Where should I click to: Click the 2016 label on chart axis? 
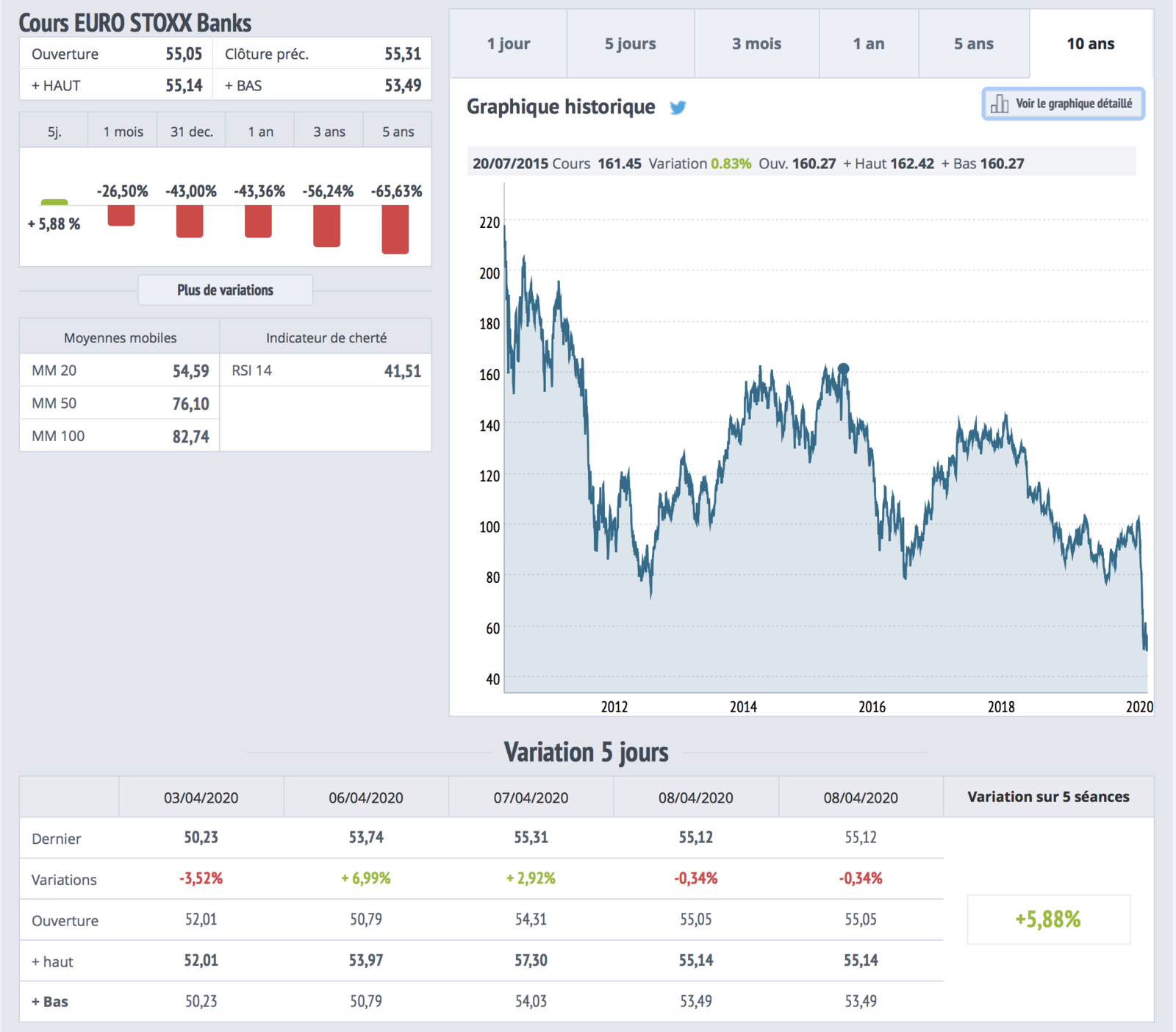[x=872, y=706]
